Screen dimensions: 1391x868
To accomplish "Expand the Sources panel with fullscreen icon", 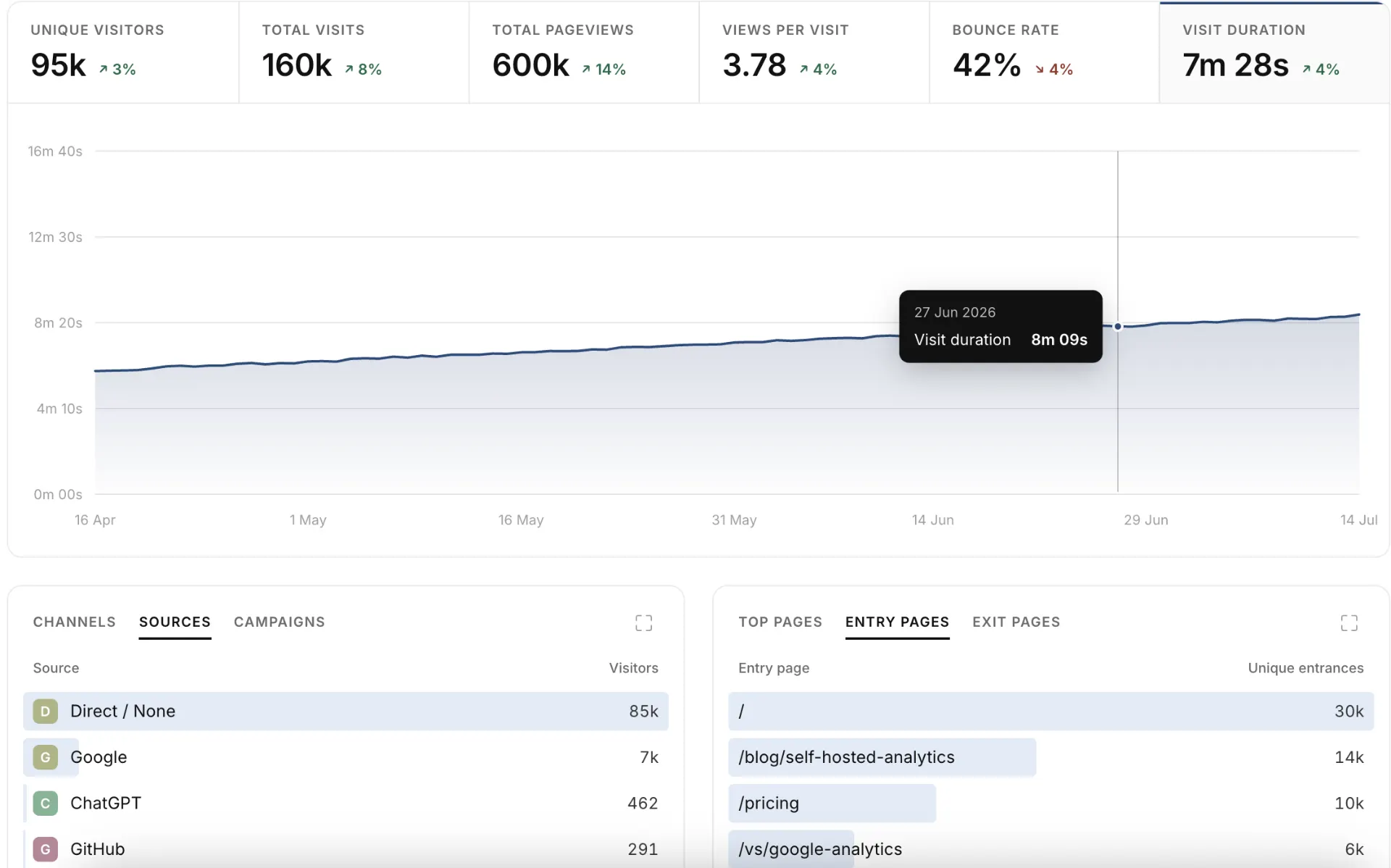I will tap(643, 622).
